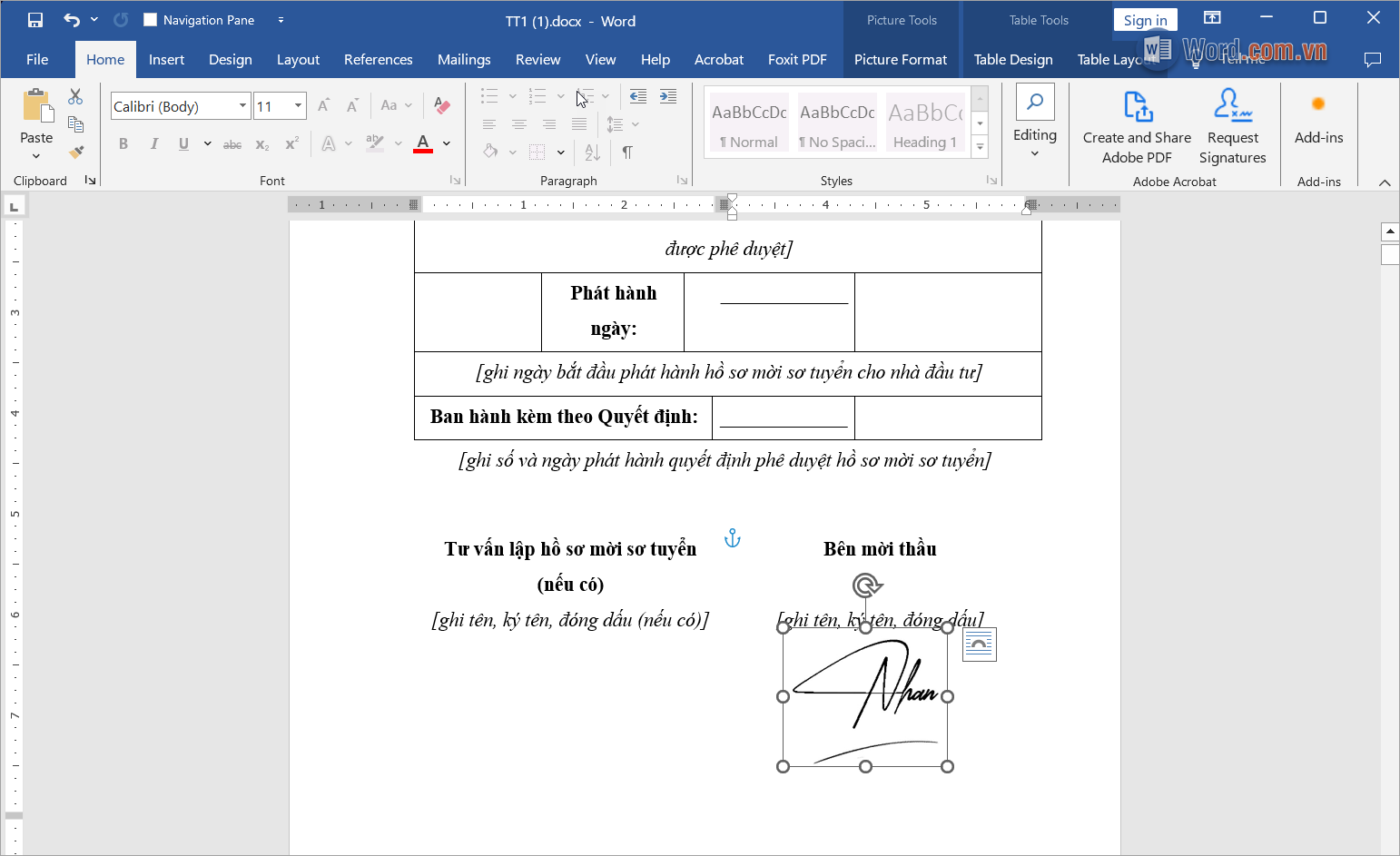The height and width of the screenshot is (856, 1400).
Task: Apply the red font color swatch
Action: coord(423,143)
